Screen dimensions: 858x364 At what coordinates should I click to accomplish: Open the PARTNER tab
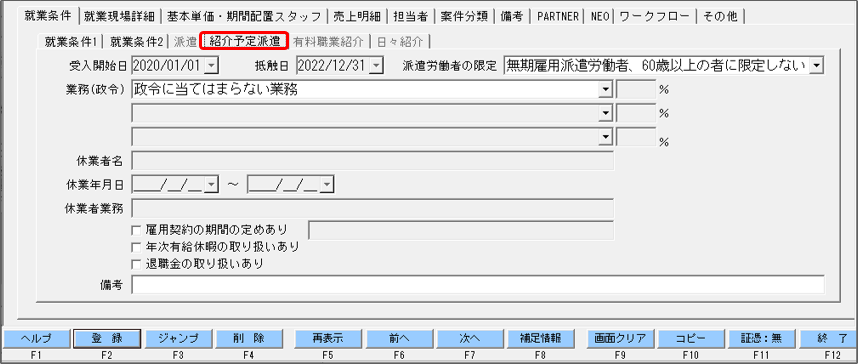(558, 16)
